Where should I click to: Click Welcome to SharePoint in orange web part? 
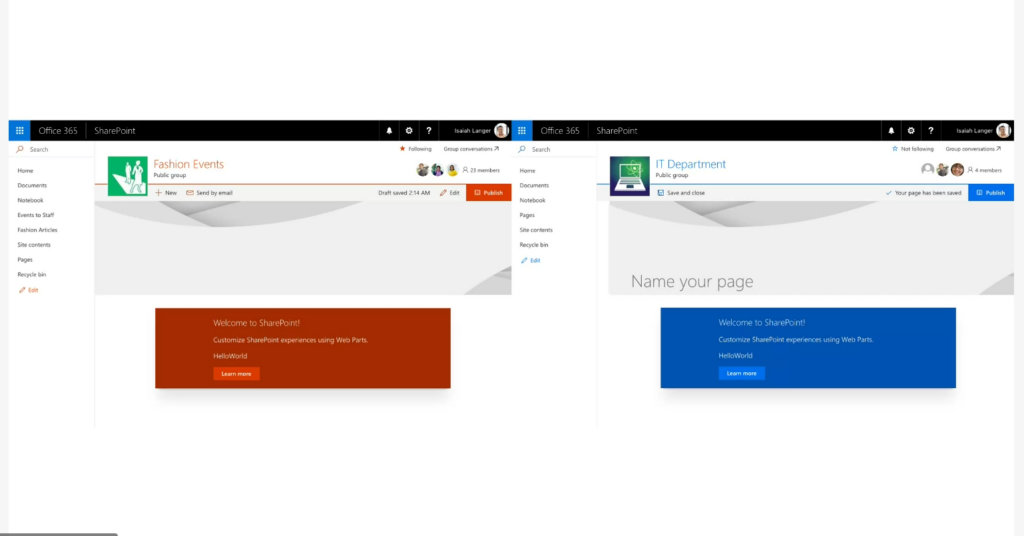(x=257, y=323)
